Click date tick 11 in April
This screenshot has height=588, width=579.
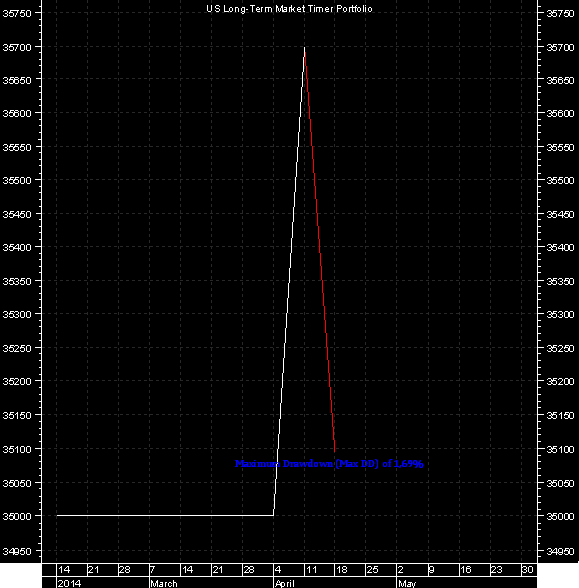(312, 570)
